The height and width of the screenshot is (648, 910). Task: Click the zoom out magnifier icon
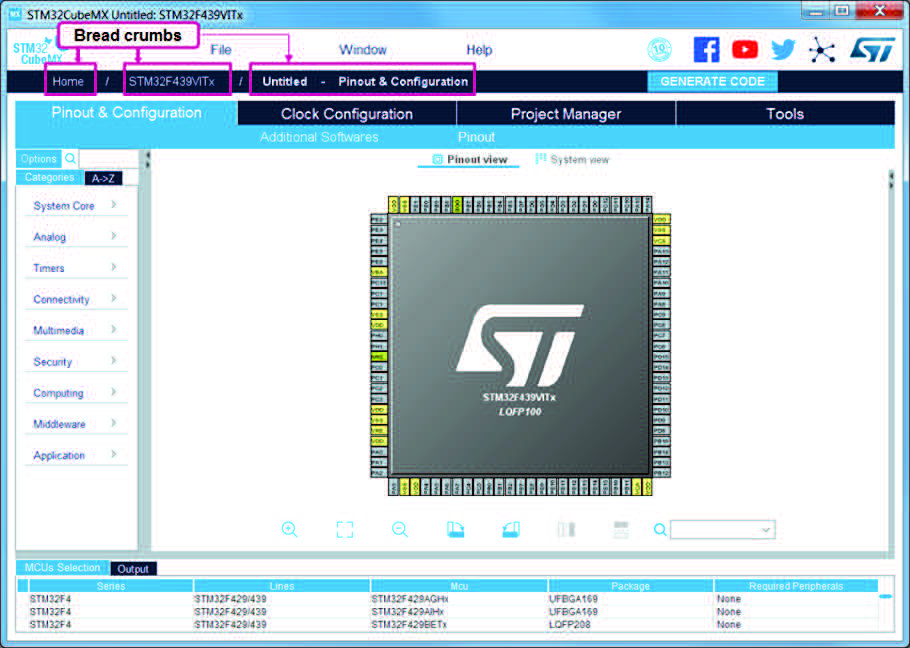point(400,529)
